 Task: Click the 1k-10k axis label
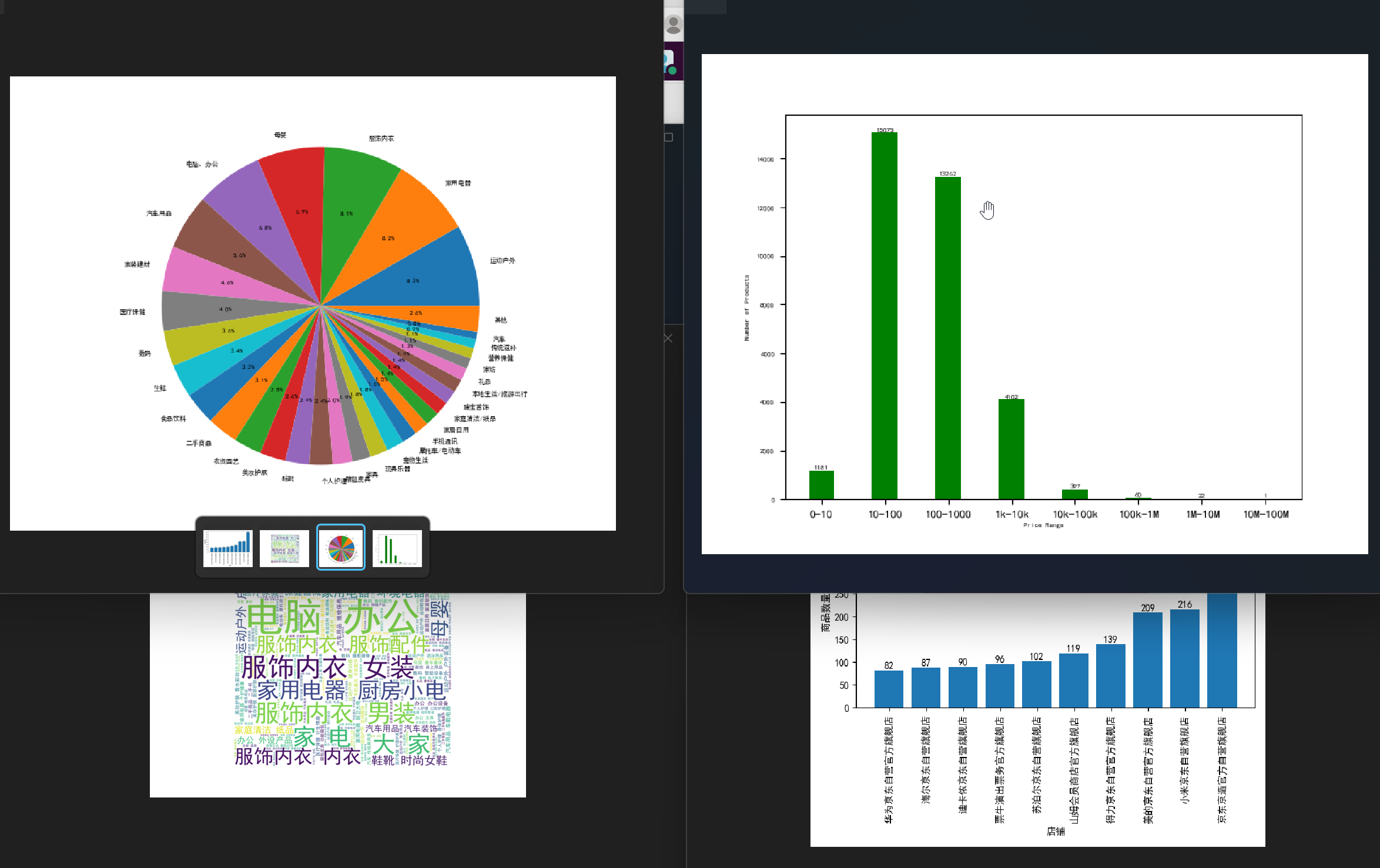coord(1011,515)
